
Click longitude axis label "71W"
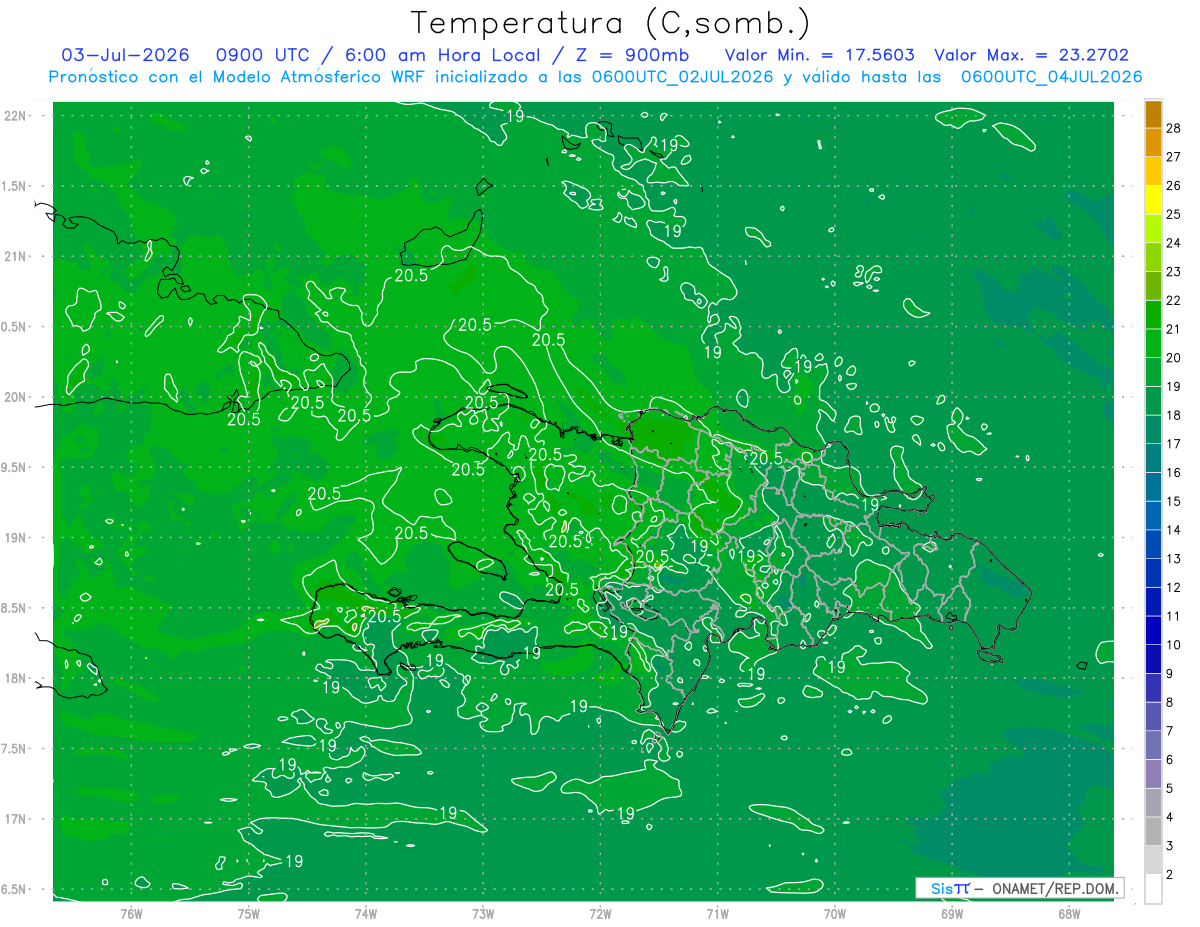pyautogui.click(x=717, y=914)
